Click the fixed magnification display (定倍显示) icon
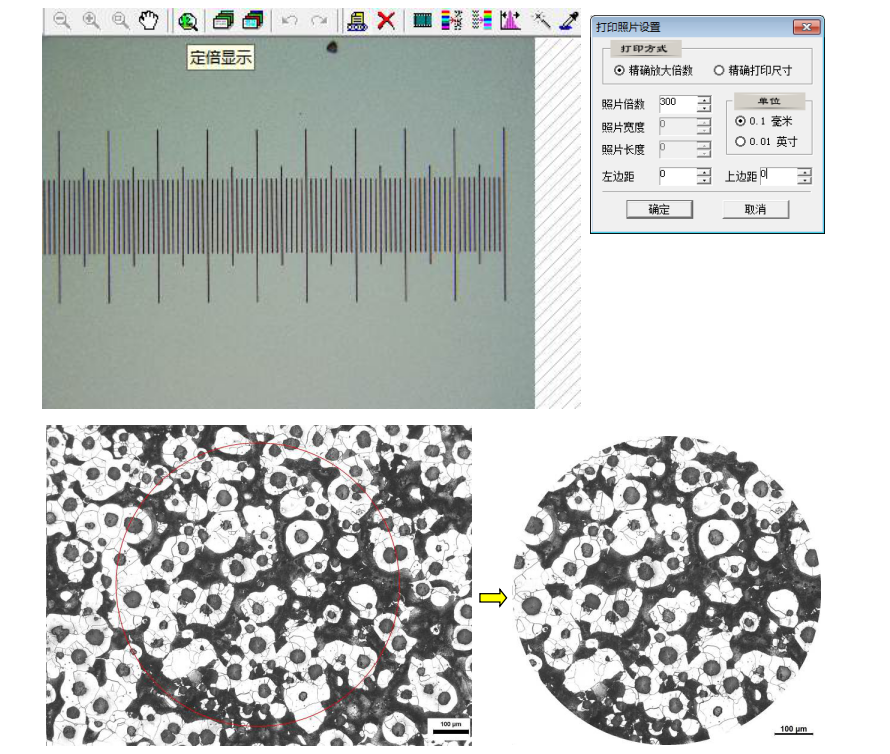890x754 pixels. click(x=188, y=20)
